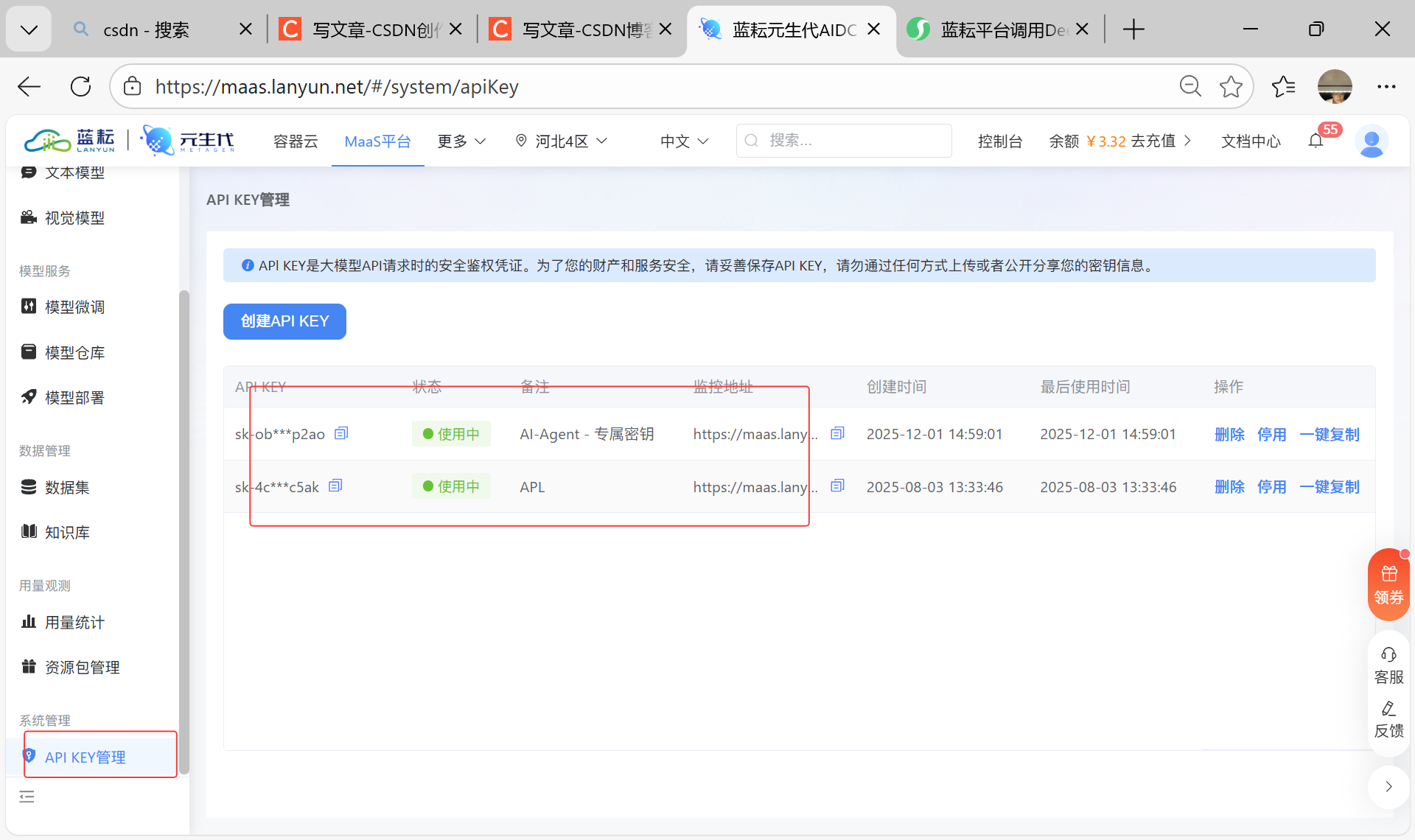Select 用量统计 in the sidebar
Viewport: 1415px width, 840px height.
click(x=74, y=623)
